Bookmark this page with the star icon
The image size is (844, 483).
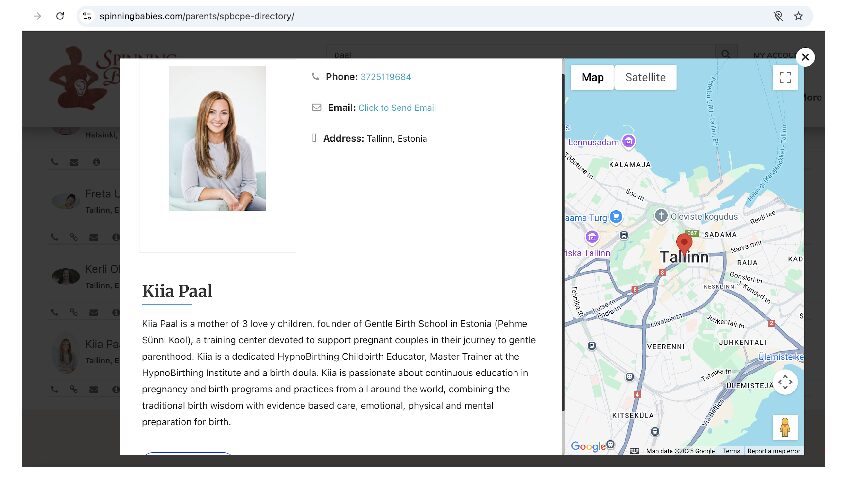798,16
